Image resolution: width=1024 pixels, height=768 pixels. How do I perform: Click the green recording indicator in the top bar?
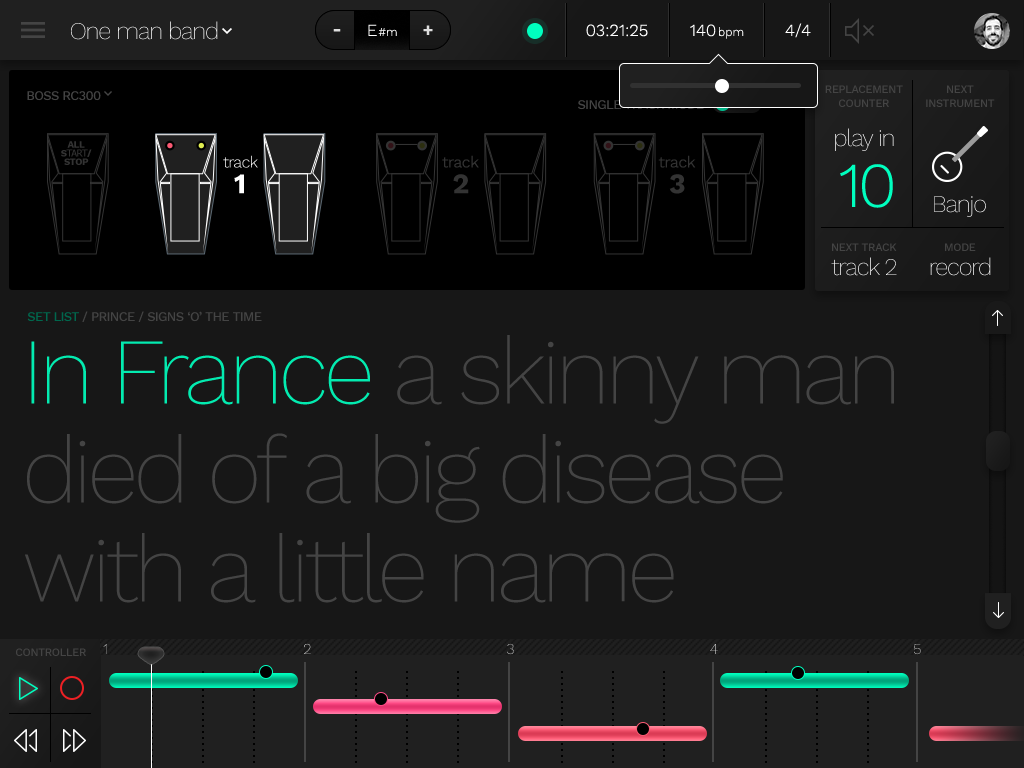pos(535,30)
